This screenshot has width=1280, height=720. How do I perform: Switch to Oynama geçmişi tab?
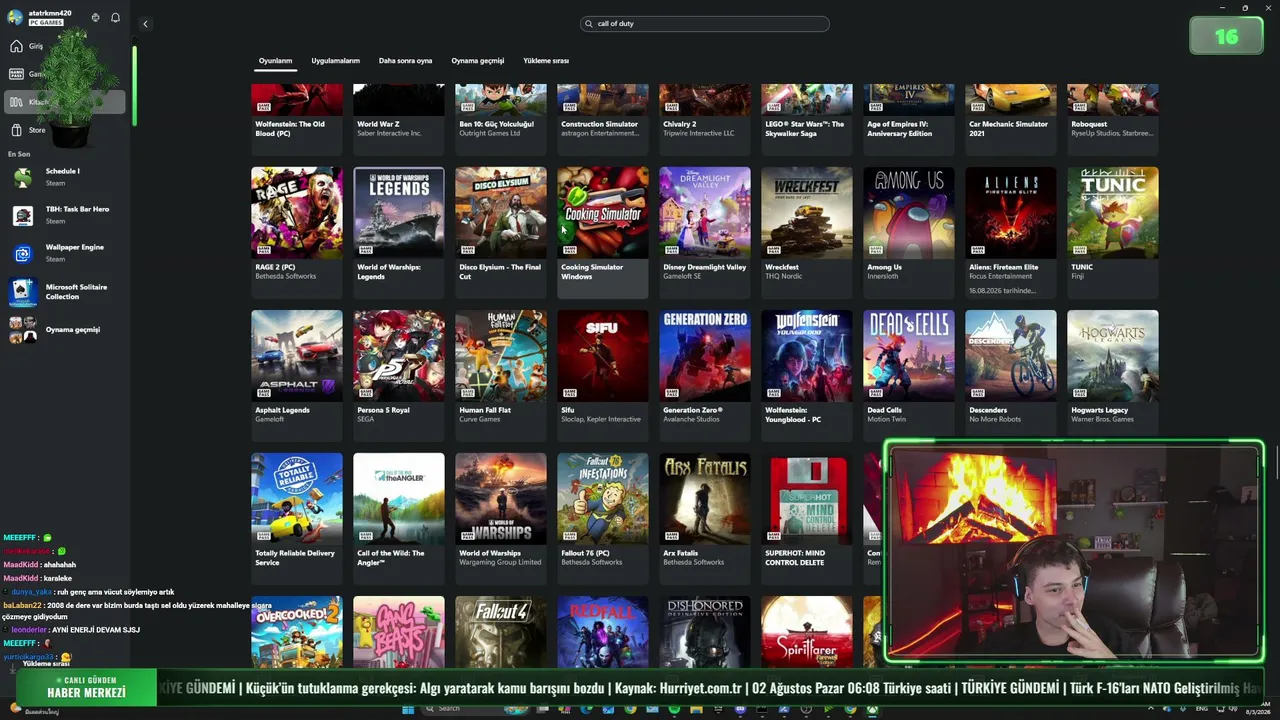(477, 61)
